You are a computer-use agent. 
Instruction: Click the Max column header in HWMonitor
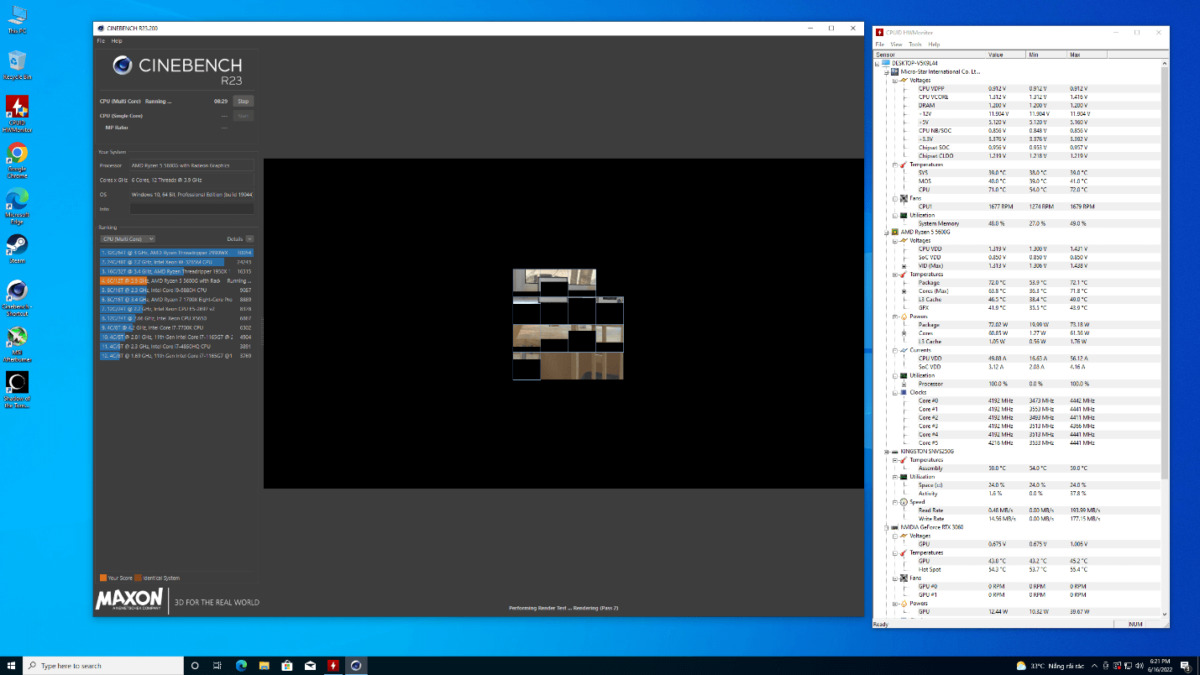[x=1075, y=54]
